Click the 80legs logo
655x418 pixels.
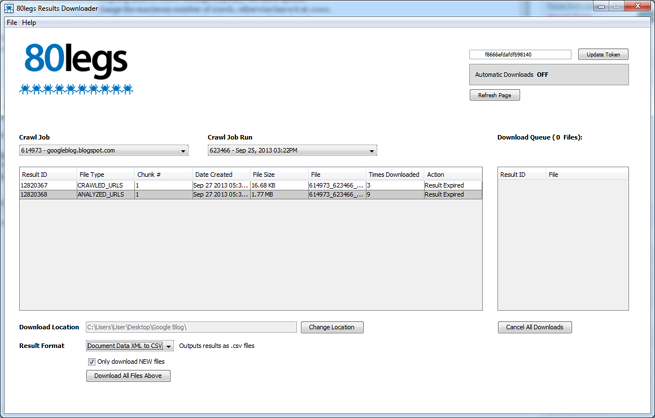pos(76,68)
